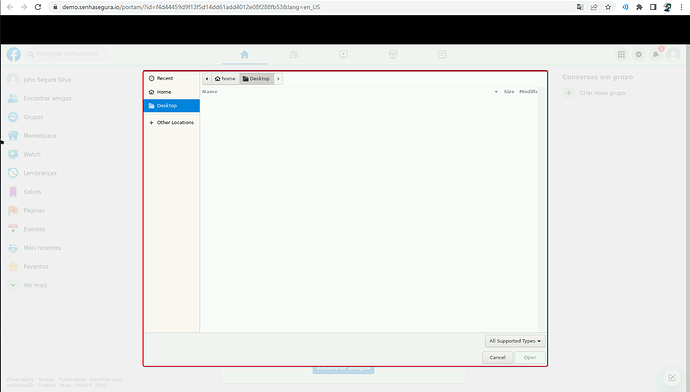
Task: Click the path bar right arrow
Action: pos(278,79)
